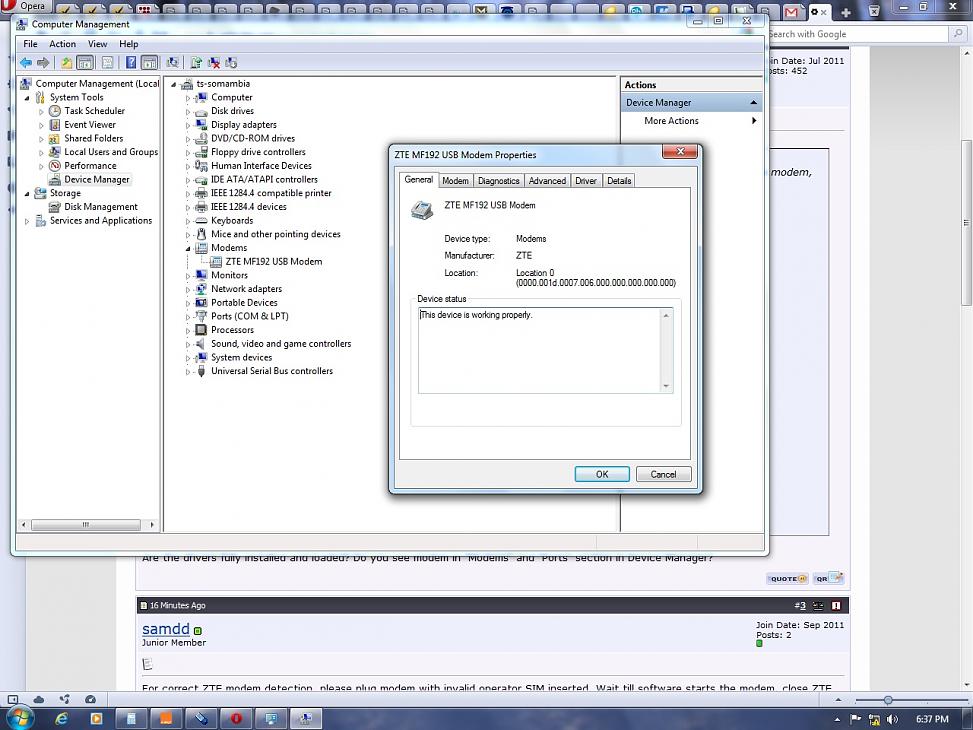Screen dimensions: 973x730
Task: Open the More Actions submenu arrow
Action: pos(753,121)
